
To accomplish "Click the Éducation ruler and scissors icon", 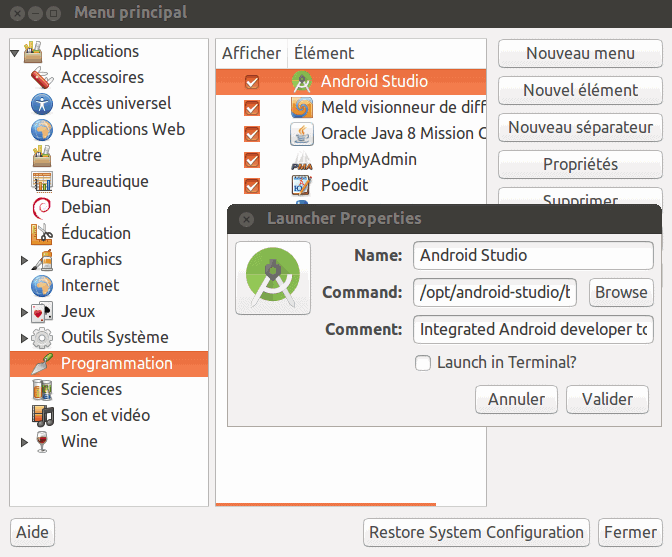I will (42, 234).
